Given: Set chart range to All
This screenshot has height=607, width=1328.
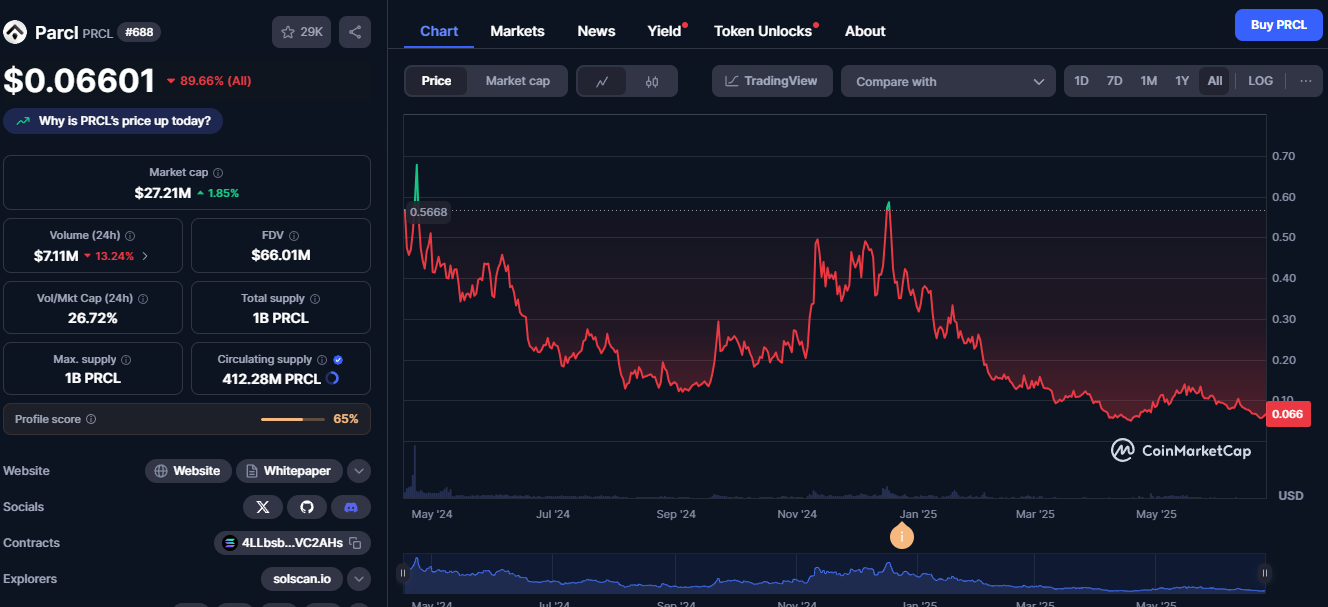Looking at the screenshot, I should [1214, 81].
